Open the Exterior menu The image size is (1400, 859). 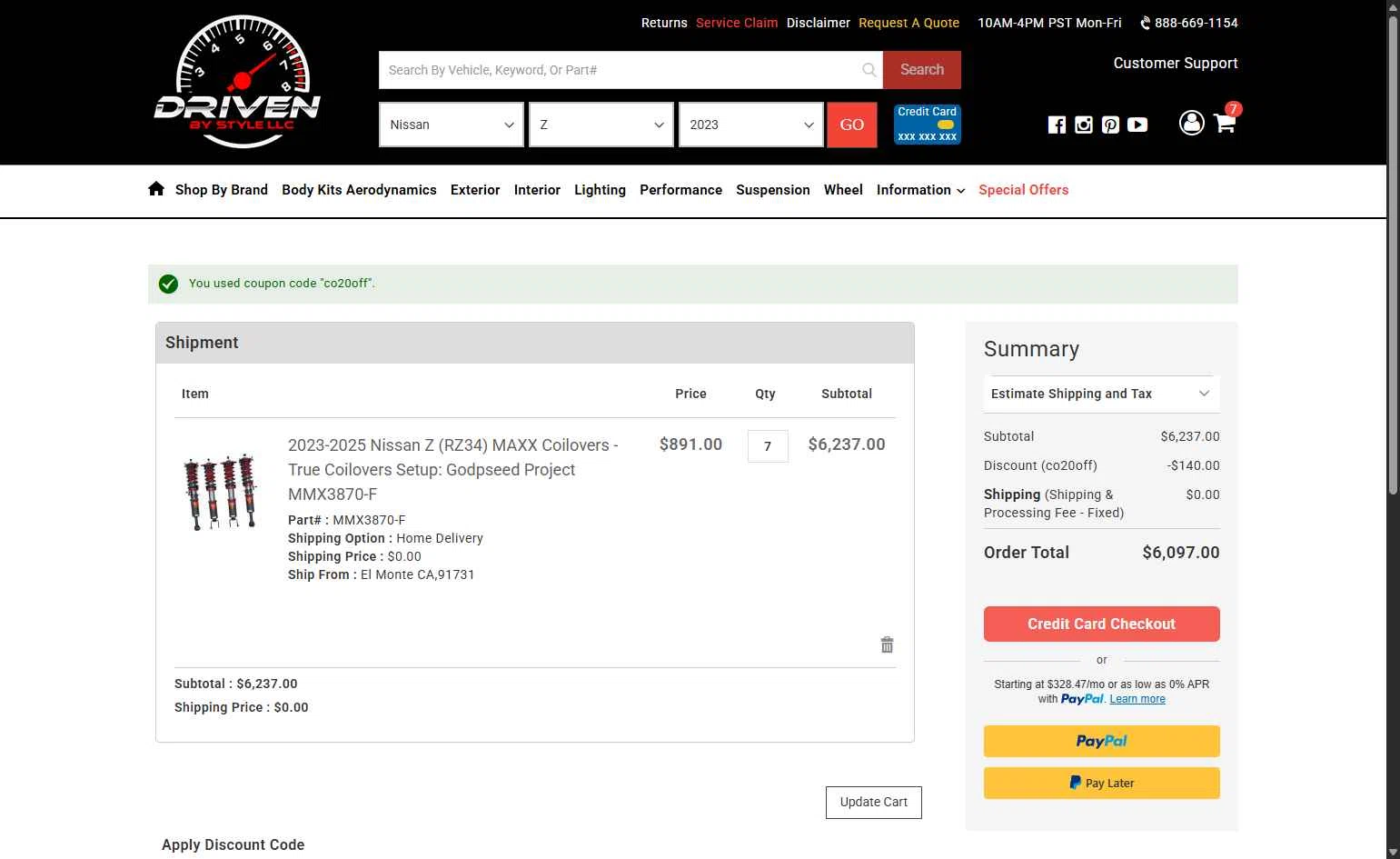tap(475, 190)
